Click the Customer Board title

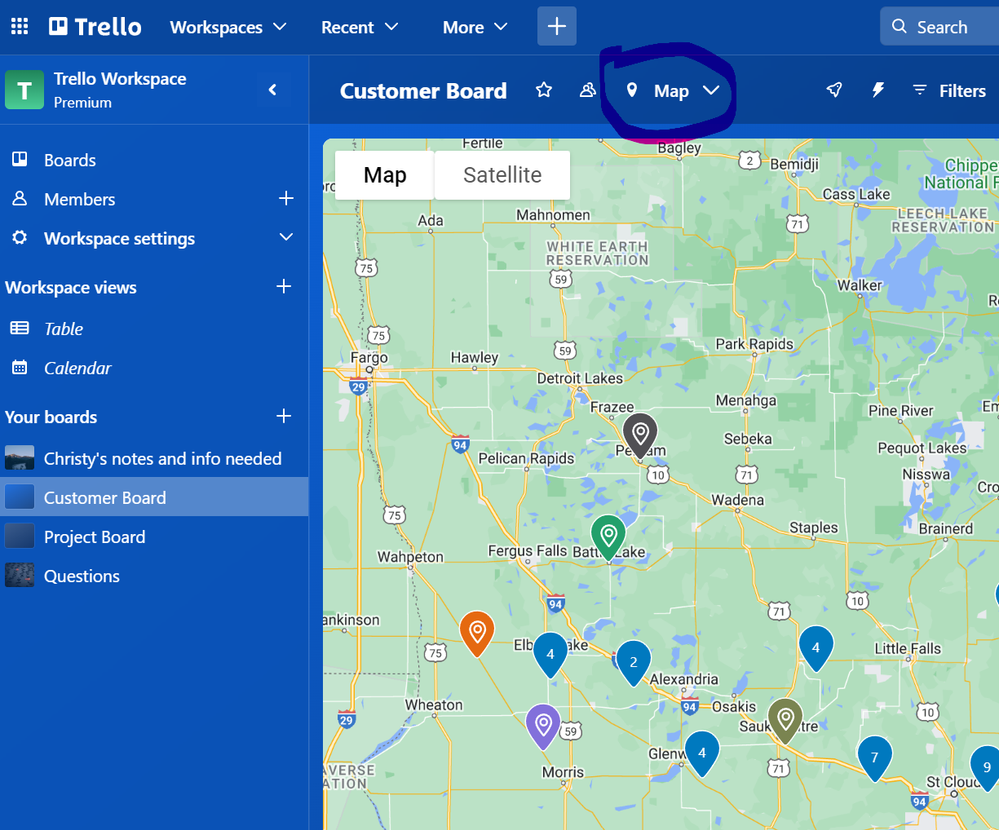tap(423, 90)
